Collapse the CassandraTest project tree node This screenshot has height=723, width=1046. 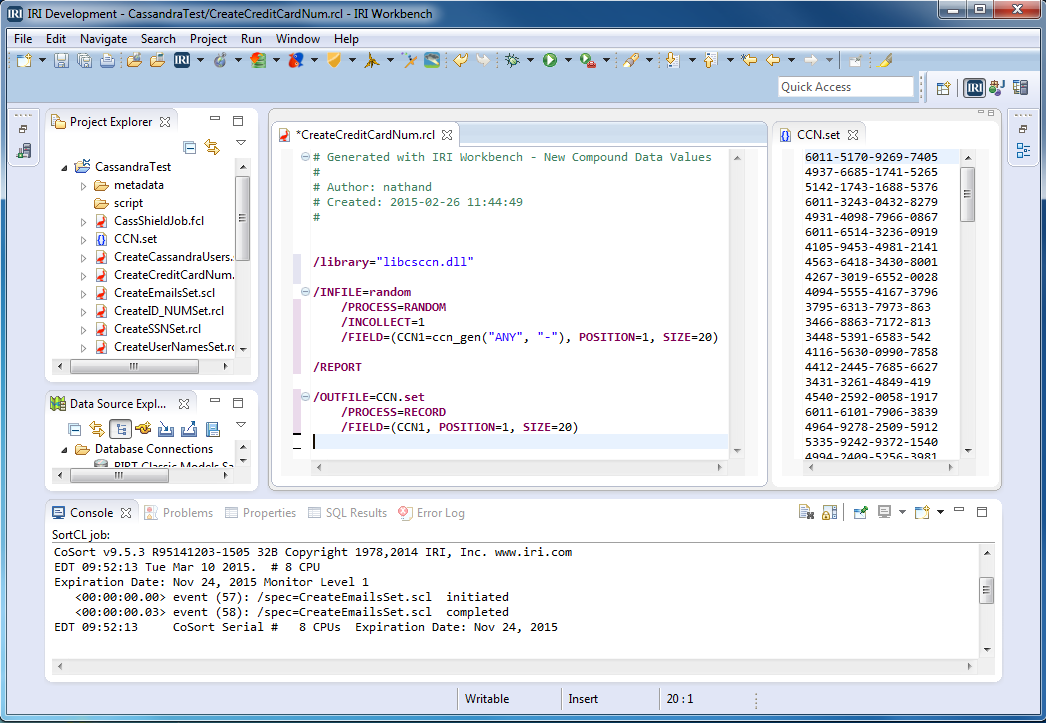point(65,167)
